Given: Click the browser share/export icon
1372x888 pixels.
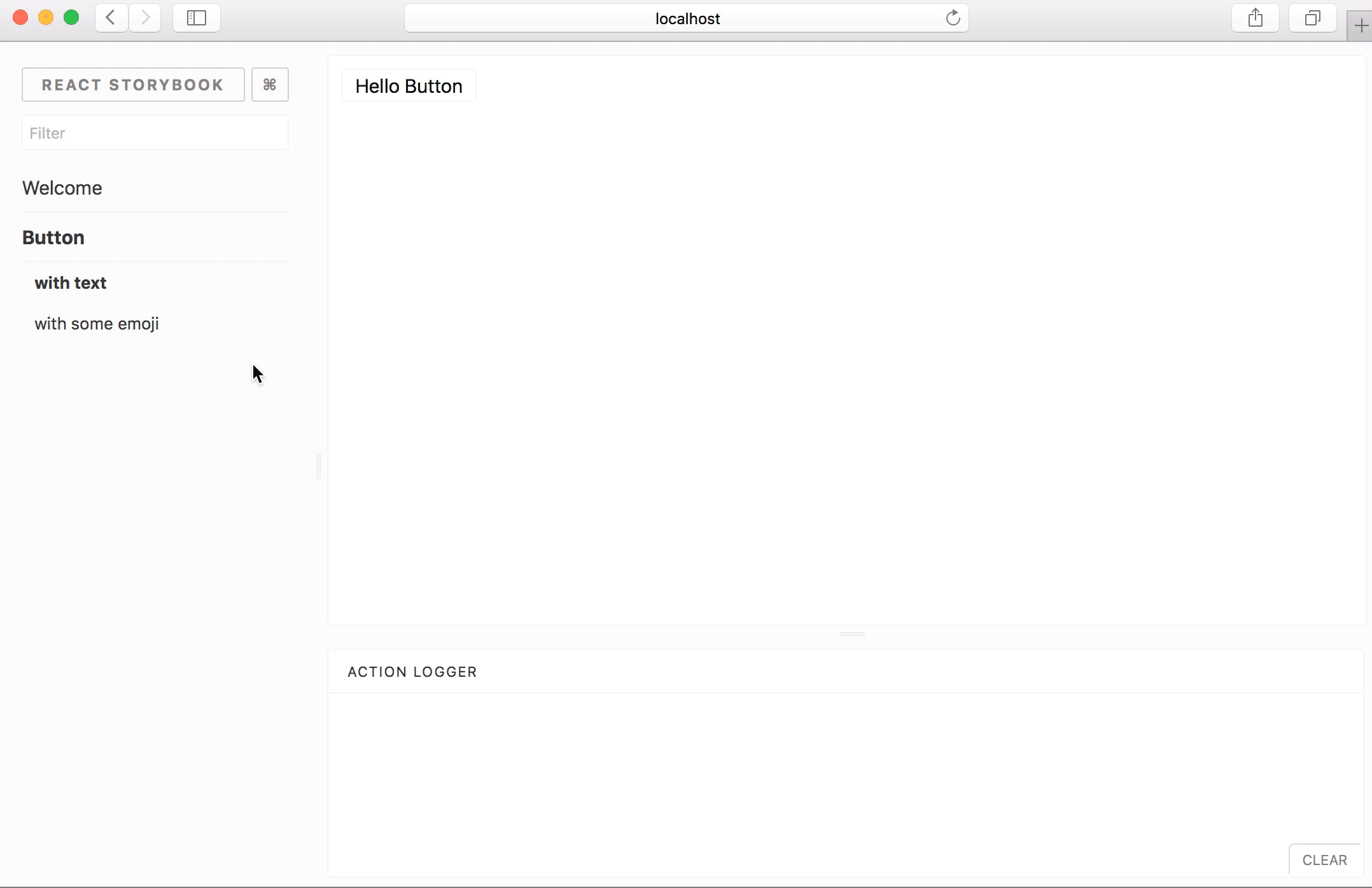Looking at the screenshot, I should click(1255, 17).
